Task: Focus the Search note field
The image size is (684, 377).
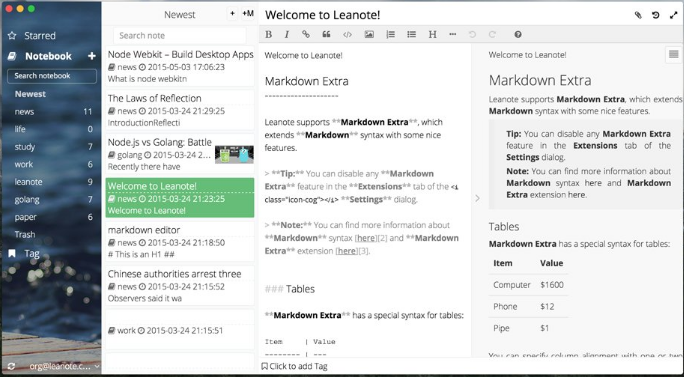Action: [x=179, y=36]
